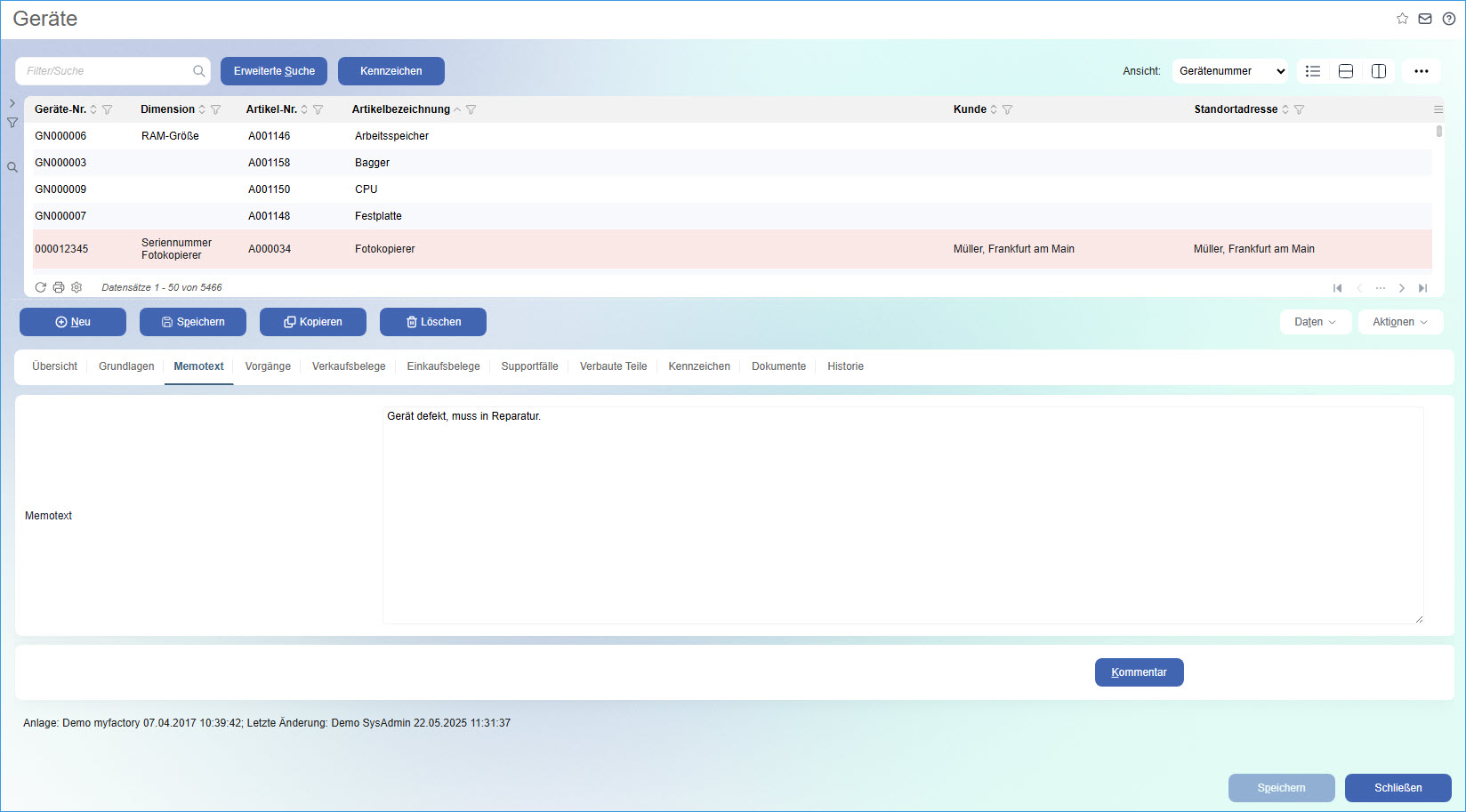Click the favorites star icon

(x=1402, y=19)
